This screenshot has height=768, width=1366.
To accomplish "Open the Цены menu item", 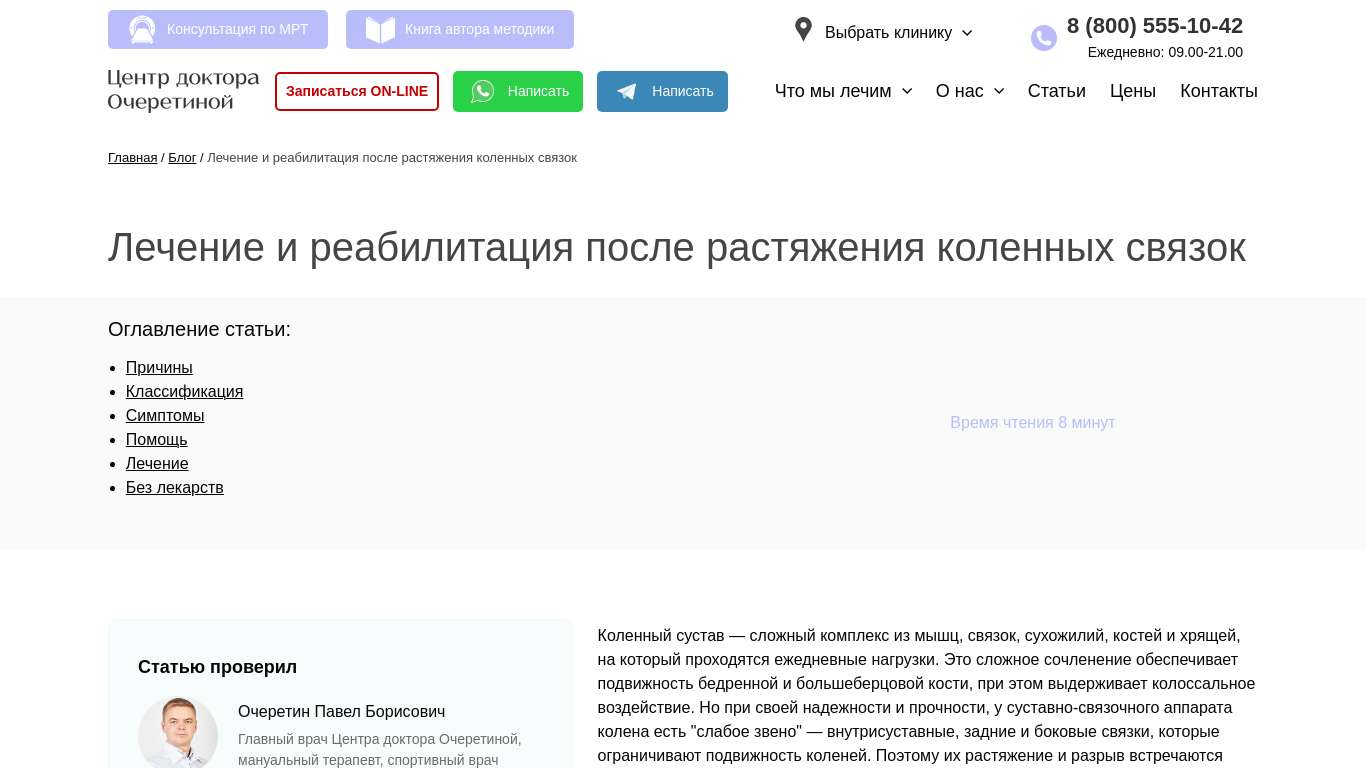I will click(1132, 91).
